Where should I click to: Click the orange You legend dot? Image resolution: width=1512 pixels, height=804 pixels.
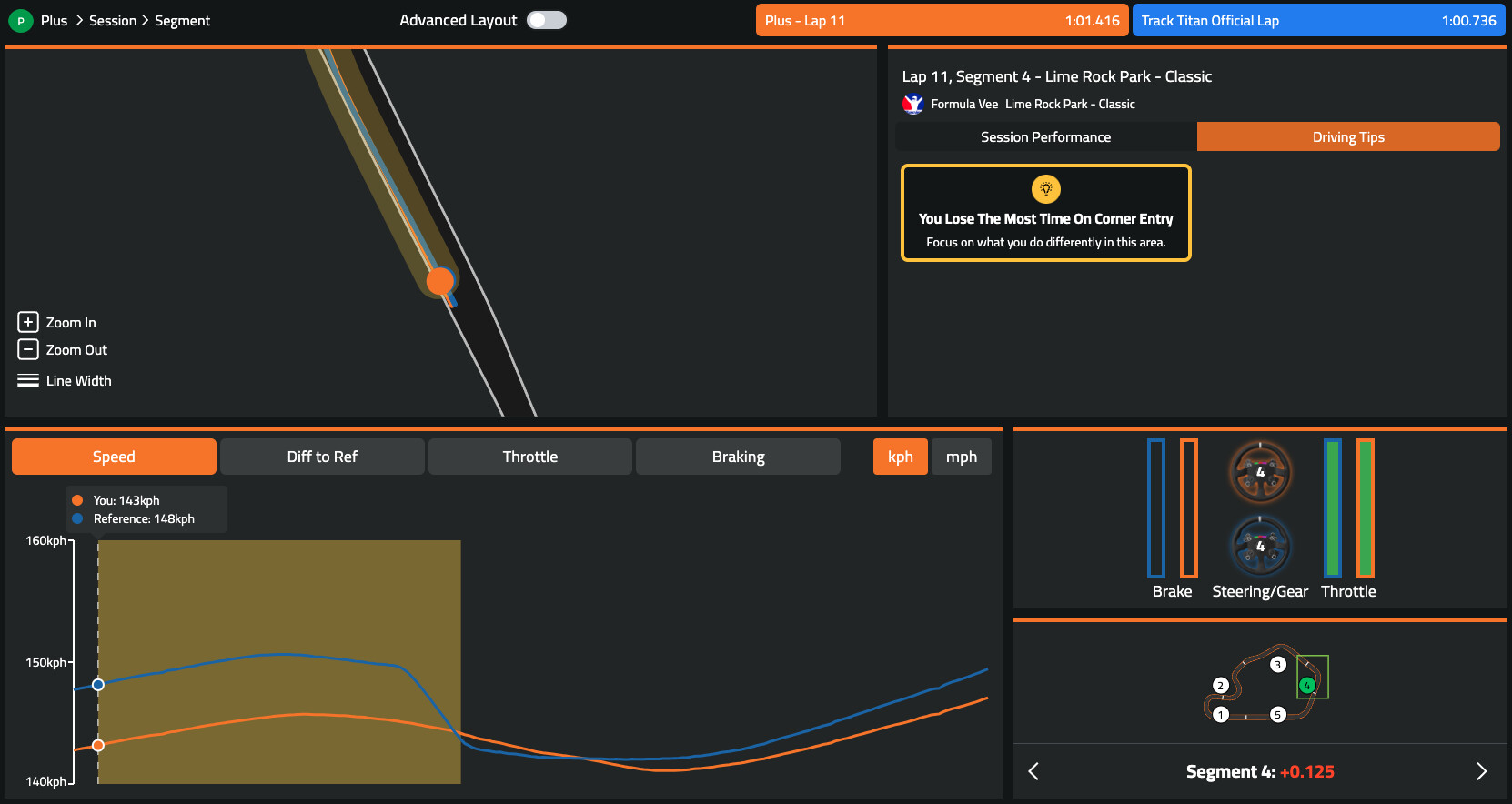[77, 500]
